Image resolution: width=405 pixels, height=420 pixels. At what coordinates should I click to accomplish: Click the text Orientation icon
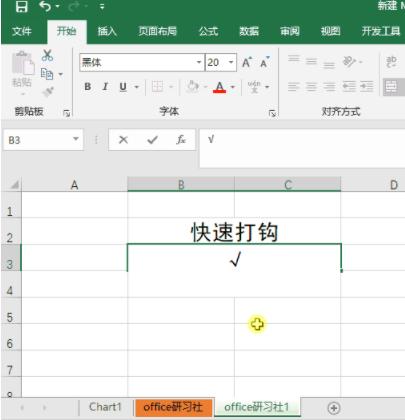(x=349, y=61)
